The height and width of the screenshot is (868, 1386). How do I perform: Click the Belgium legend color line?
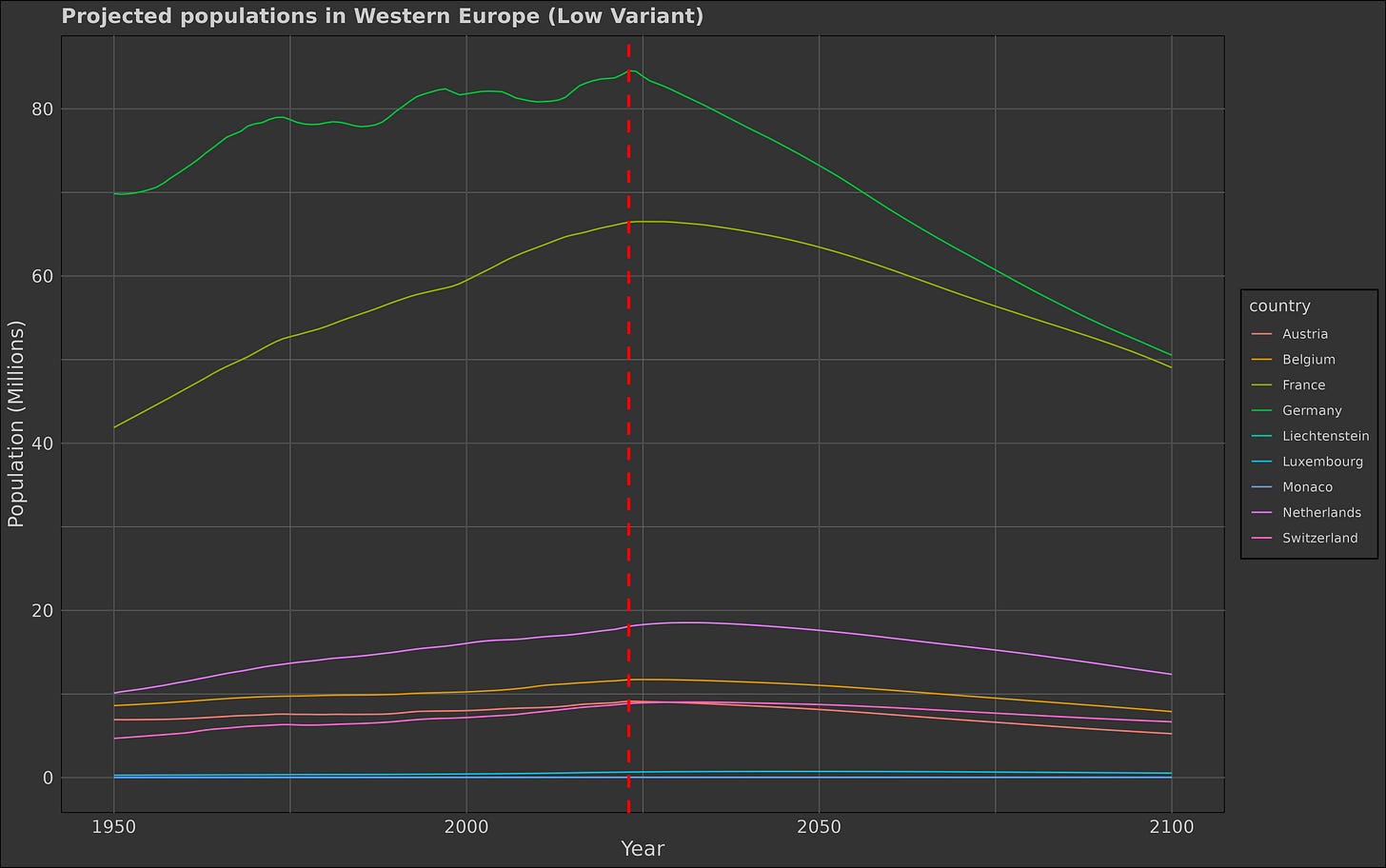[x=1261, y=360]
